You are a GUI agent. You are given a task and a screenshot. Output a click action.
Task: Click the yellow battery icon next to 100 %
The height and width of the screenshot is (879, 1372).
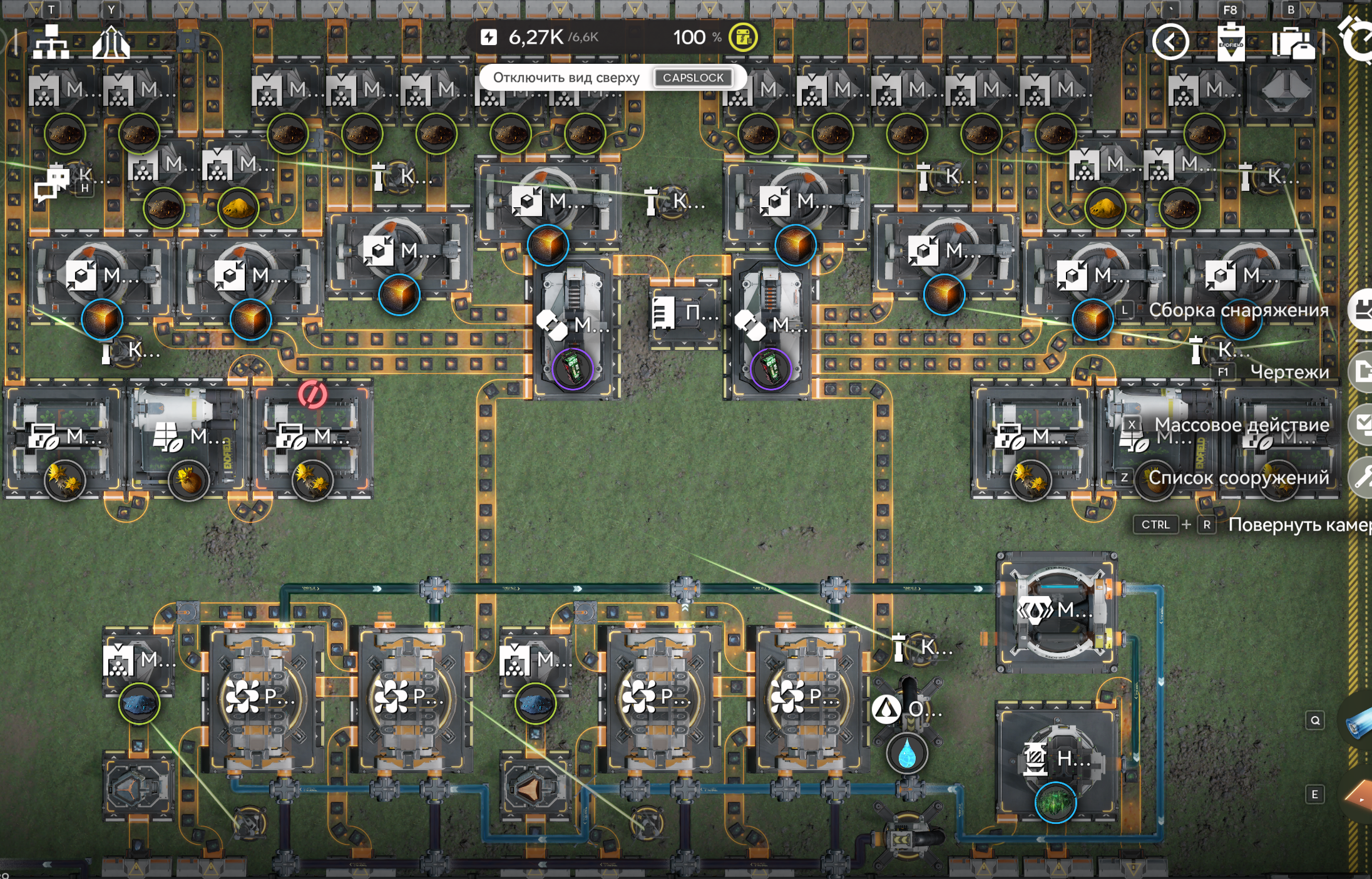tap(743, 38)
